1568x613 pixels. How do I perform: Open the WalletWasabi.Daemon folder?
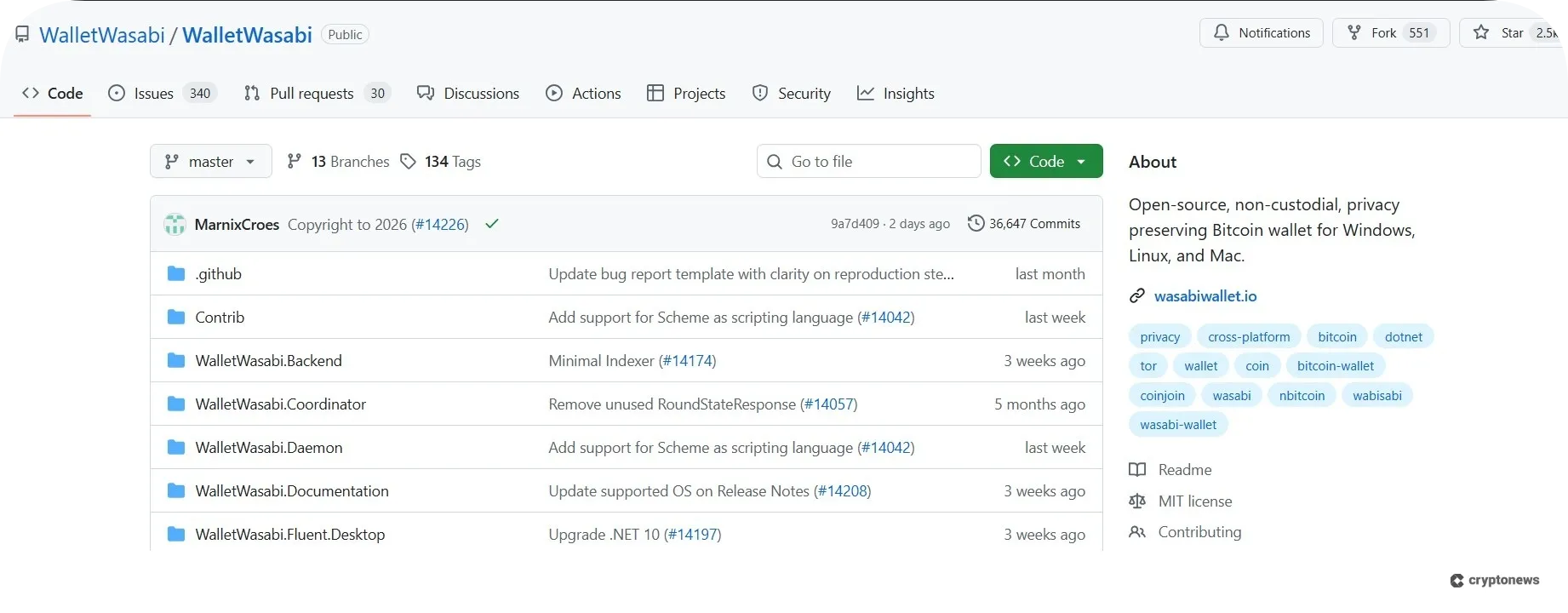pos(269,447)
